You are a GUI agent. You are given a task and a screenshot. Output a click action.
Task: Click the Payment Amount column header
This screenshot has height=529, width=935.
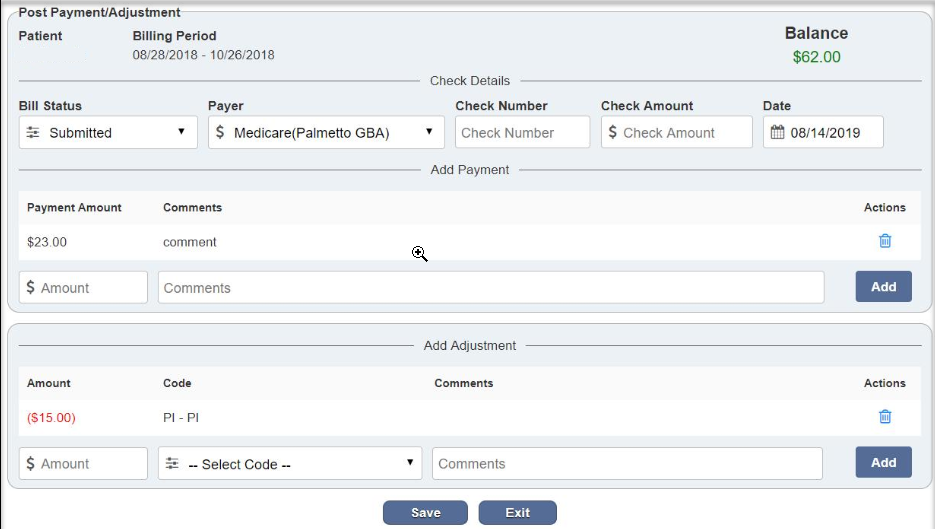point(74,208)
